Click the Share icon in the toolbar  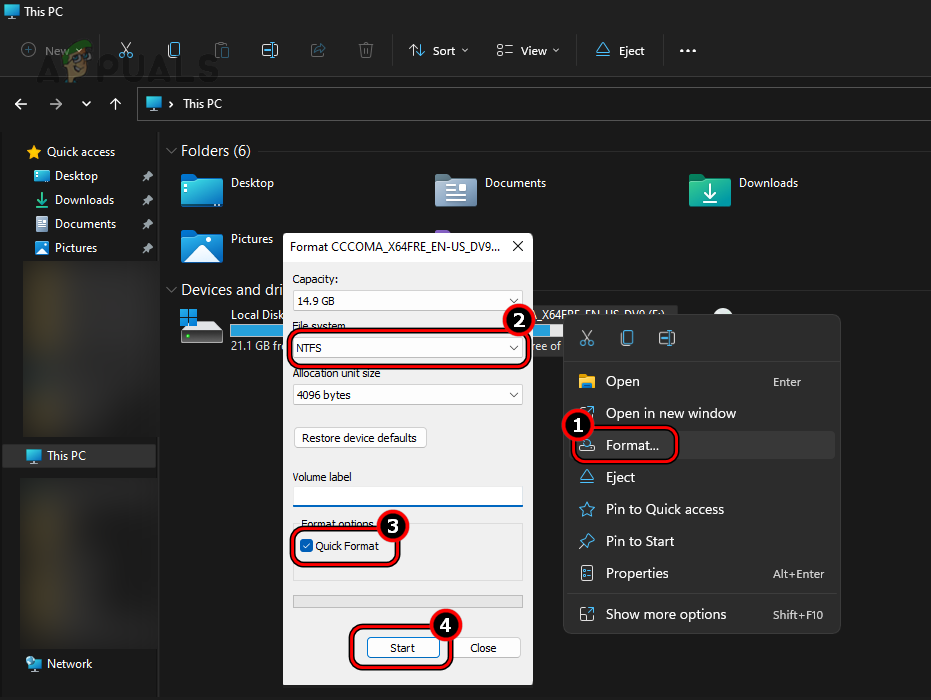tap(317, 50)
